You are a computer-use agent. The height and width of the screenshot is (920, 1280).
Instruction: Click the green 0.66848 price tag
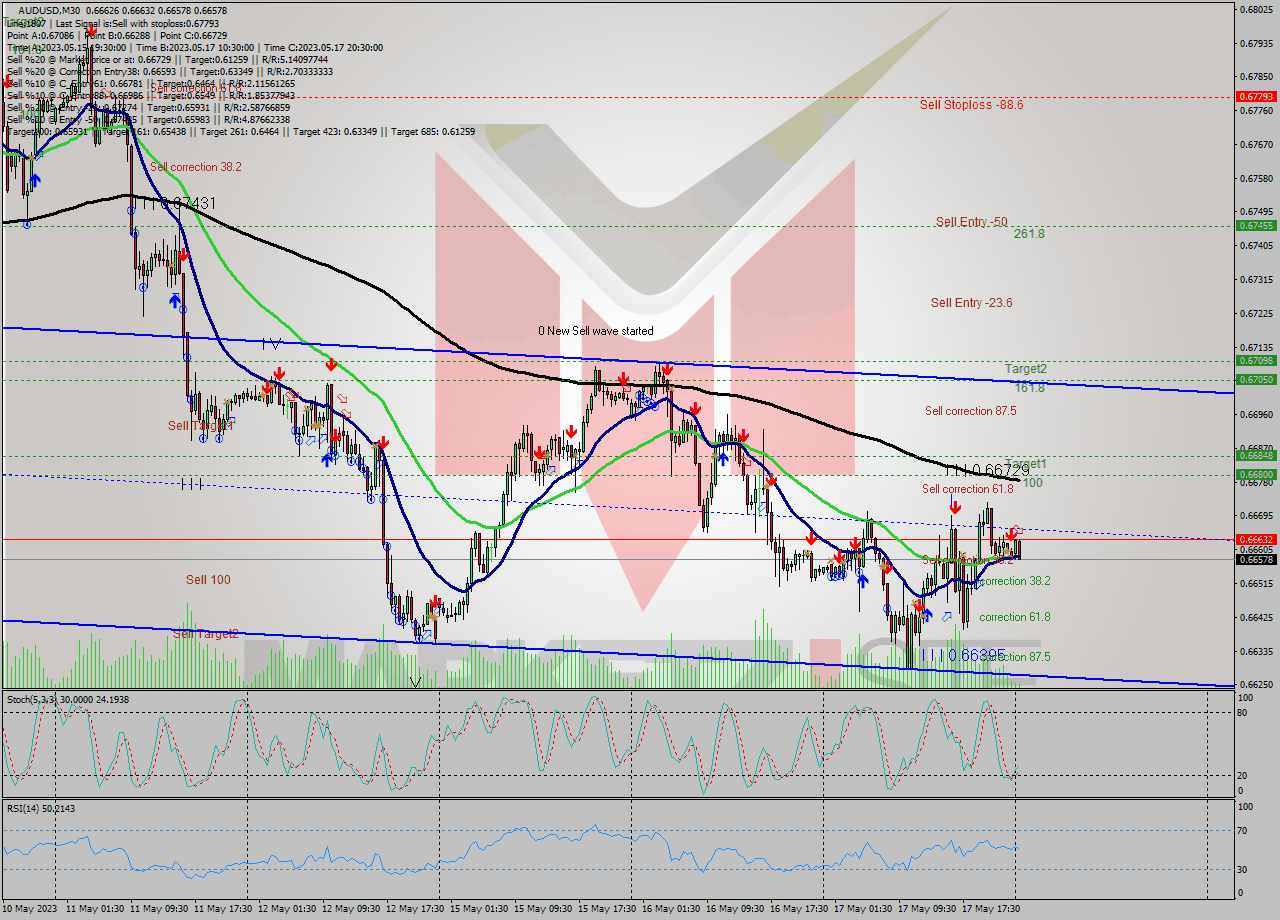(1256, 456)
